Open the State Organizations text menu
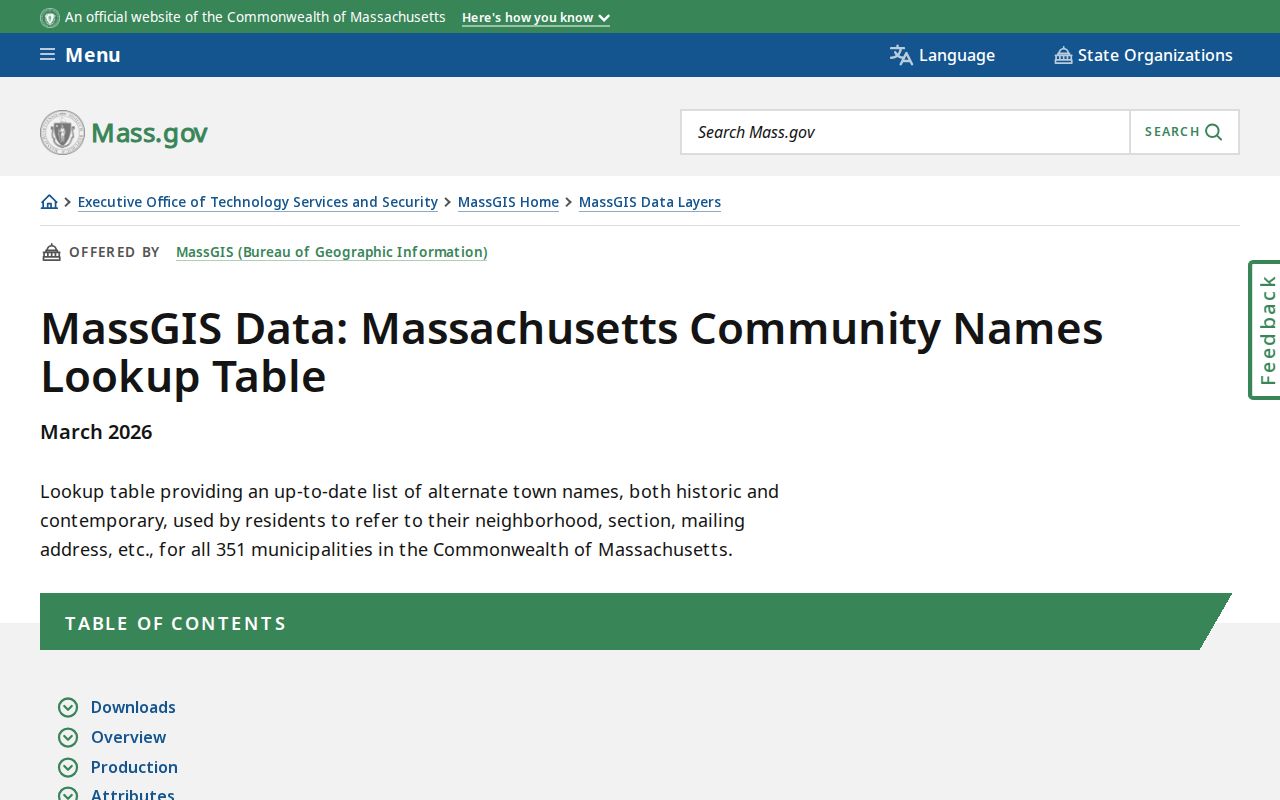This screenshot has height=800, width=1280. 1155,55
